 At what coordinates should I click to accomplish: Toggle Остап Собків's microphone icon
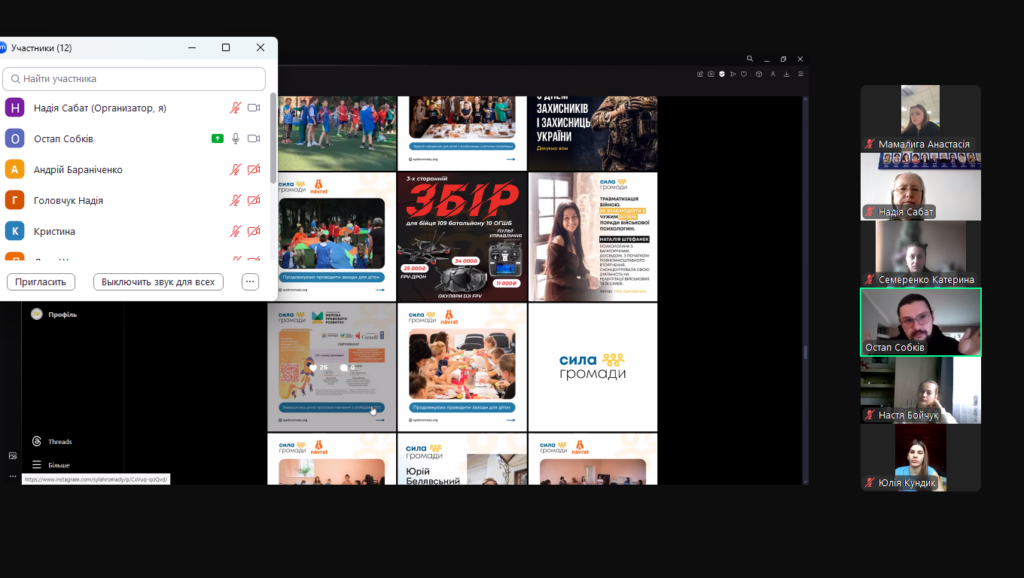pos(236,138)
